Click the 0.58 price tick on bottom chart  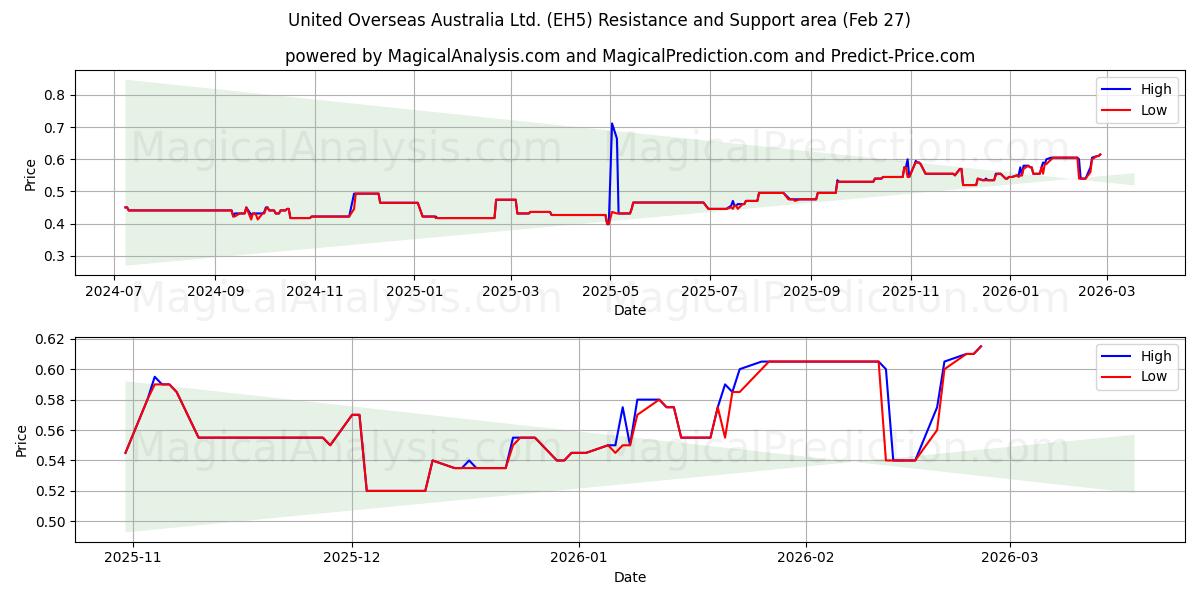tap(52, 400)
